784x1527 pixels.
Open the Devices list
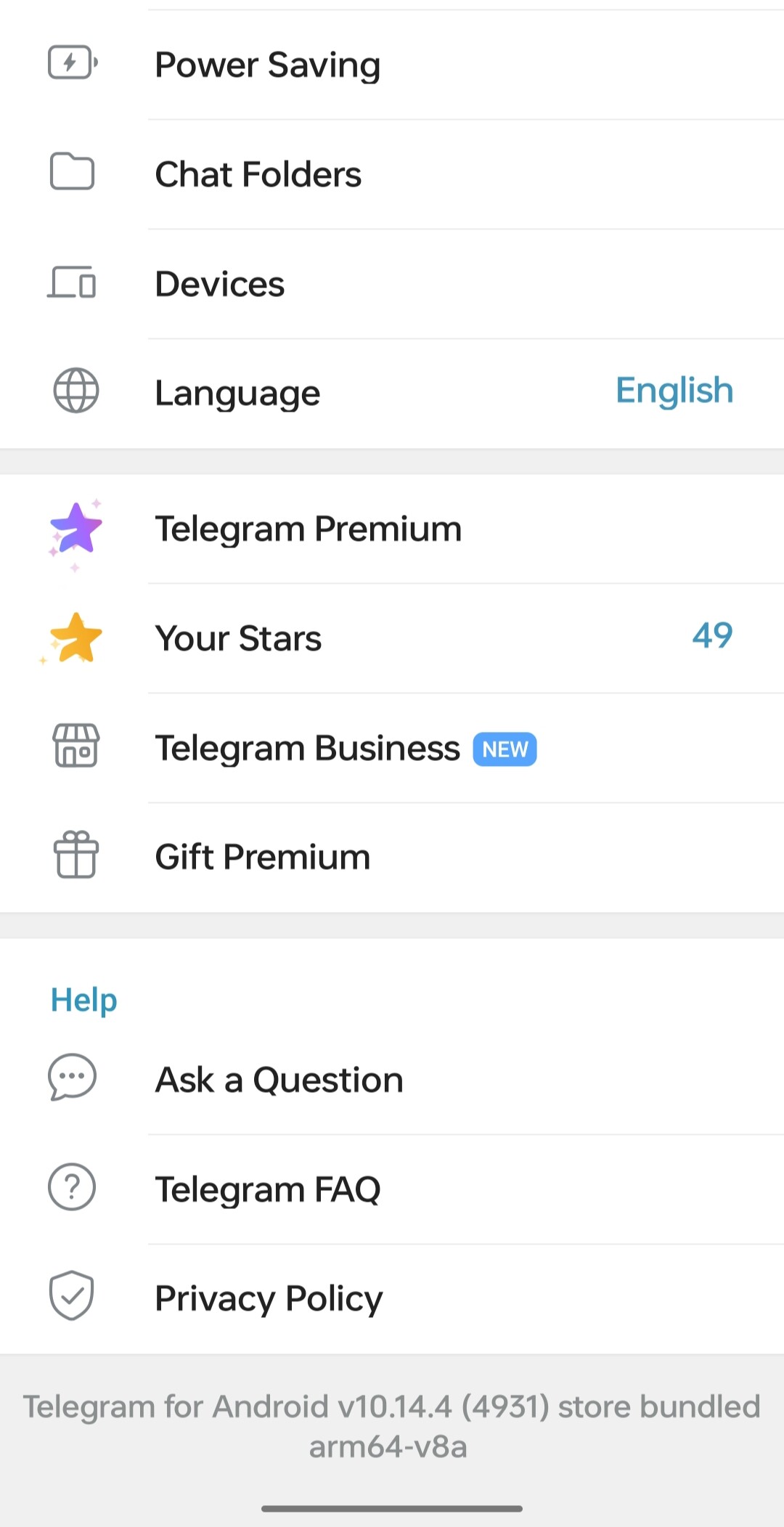pyautogui.click(x=392, y=284)
